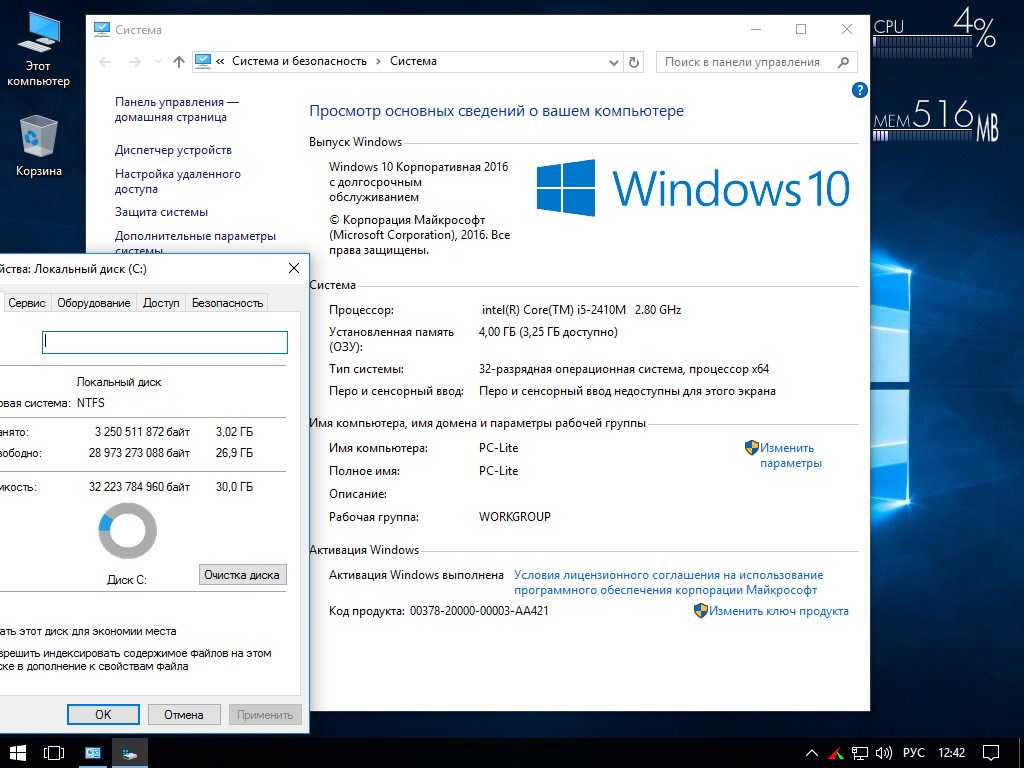This screenshot has height=768, width=1024.
Task: Click the volume speaker tray icon
Action: coord(884,752)
